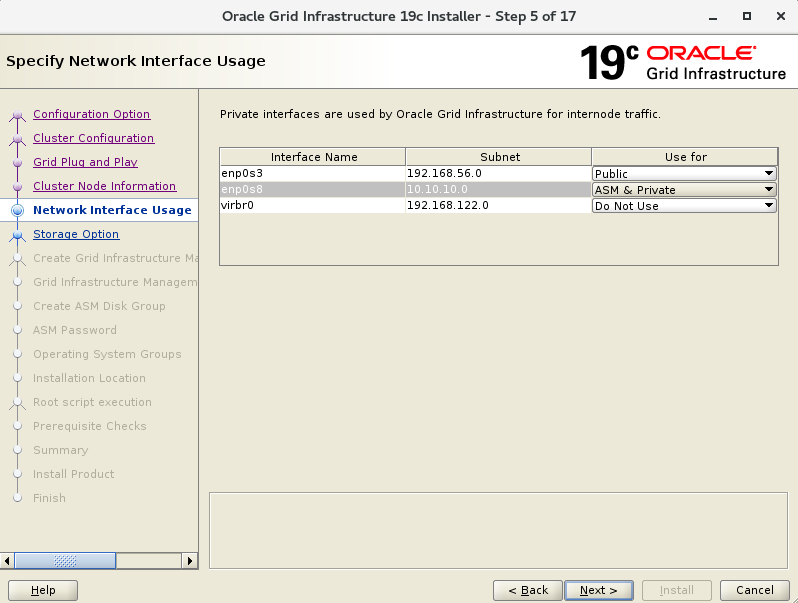Click the left arrow of horizontal scrollbar
Image resolution: width=798 pixels, height=603 pixels.
[8, 561]
